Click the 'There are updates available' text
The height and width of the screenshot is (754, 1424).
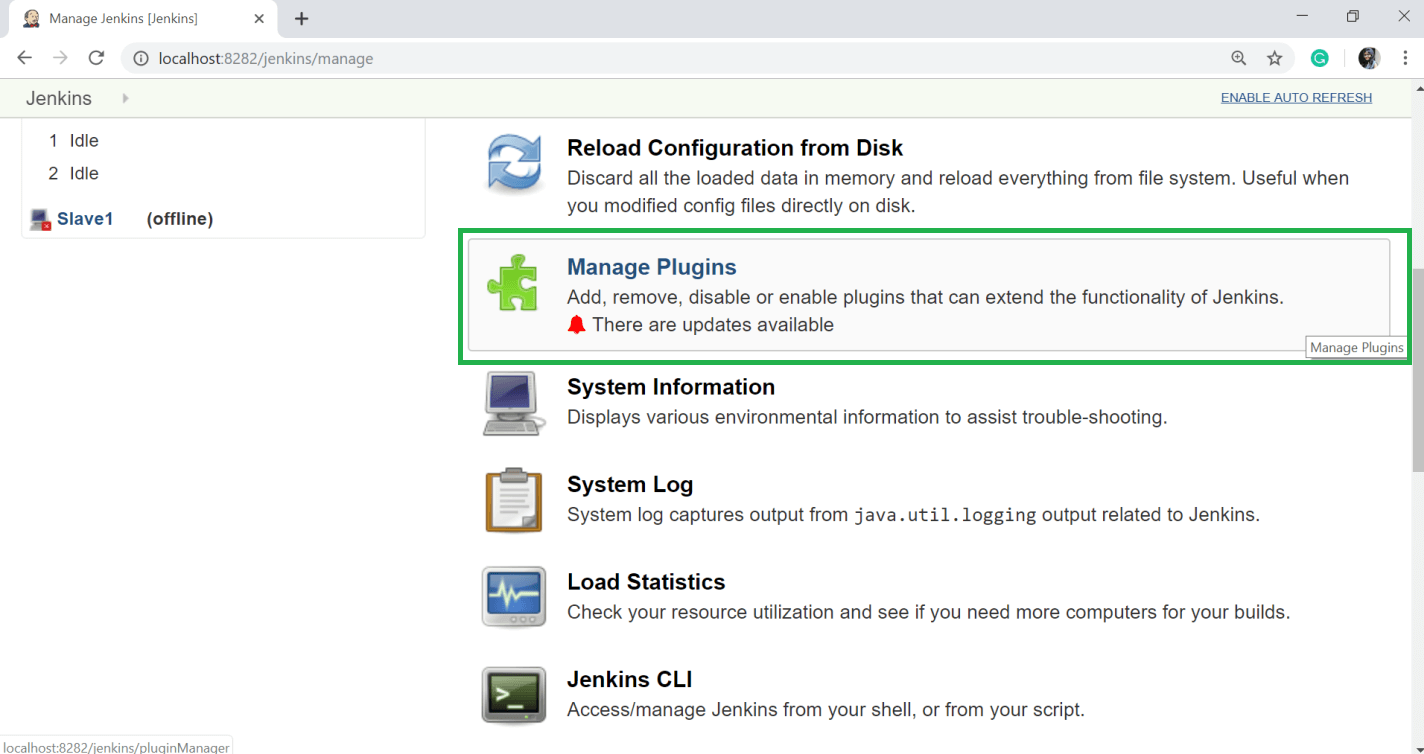(713, 324)
